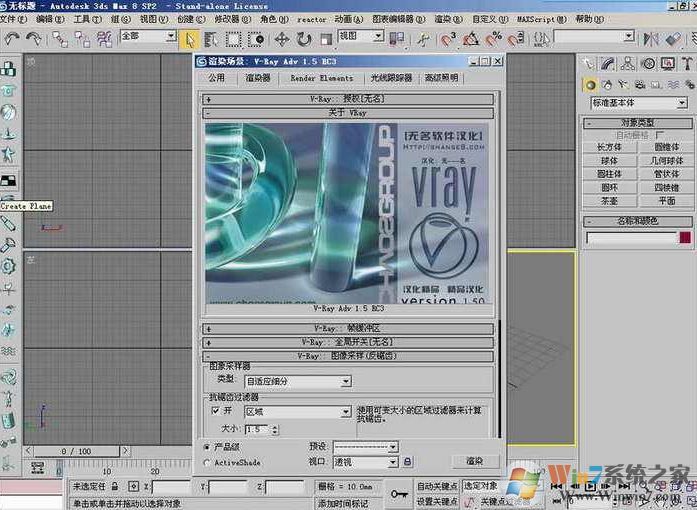Screen dimensions: 697x510
Task: Toggle the 3D Snaps magnet icon
Action: click(448, 39)
